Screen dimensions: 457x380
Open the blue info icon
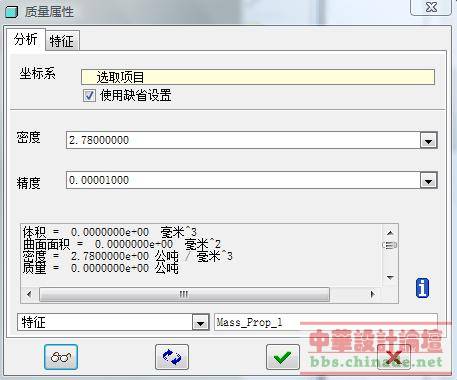[422, 288]
